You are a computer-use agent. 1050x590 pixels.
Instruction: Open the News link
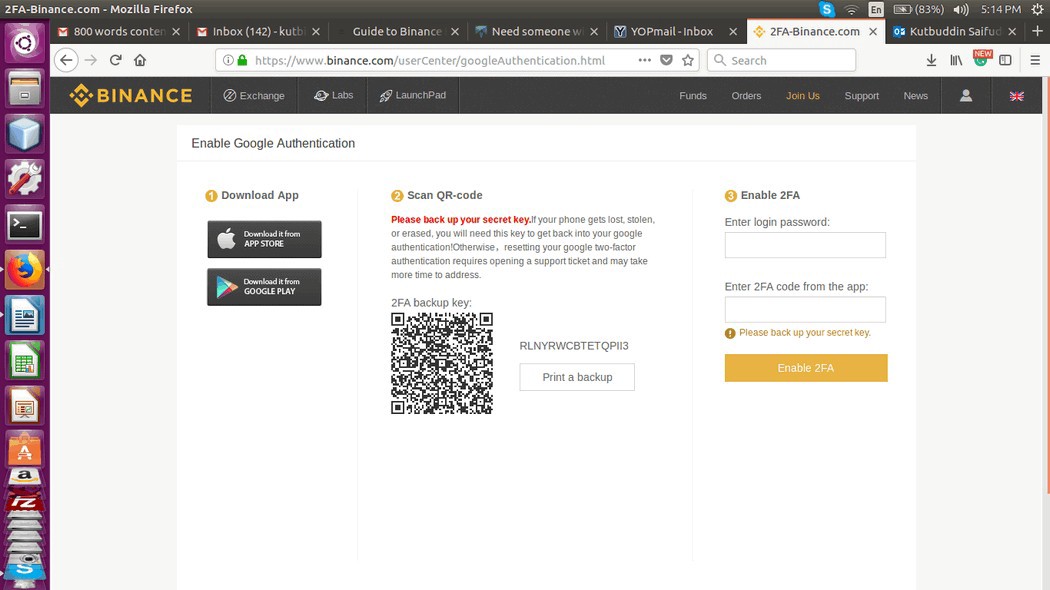click(915, 96)
